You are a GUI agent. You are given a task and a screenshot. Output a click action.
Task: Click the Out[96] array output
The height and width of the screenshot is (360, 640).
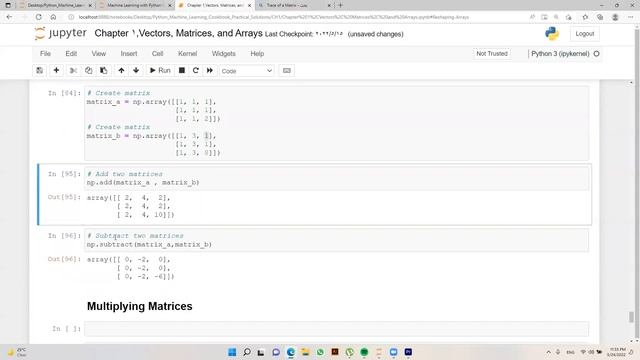(x=131, y=268)
